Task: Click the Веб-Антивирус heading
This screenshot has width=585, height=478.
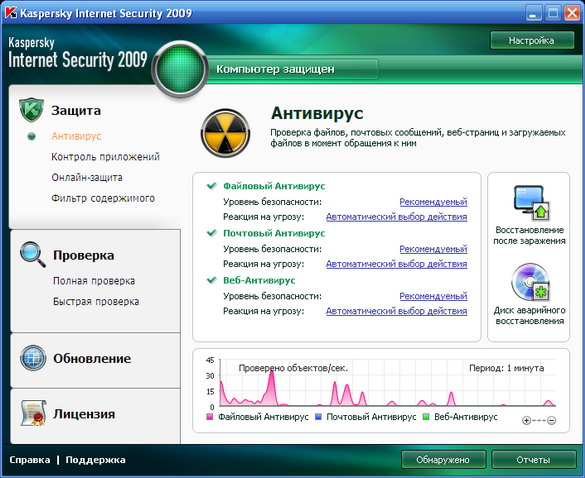Action: tap(259, 280)
